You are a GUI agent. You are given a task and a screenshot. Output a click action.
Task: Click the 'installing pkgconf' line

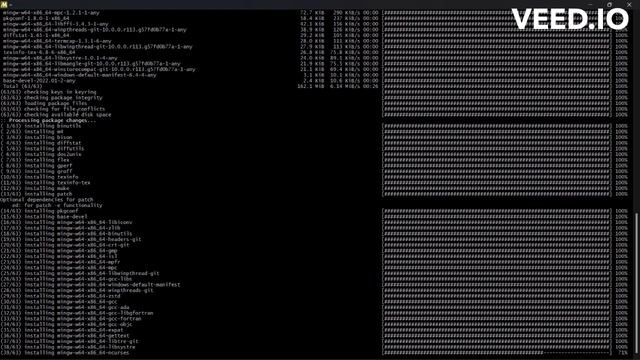(40, 211)
